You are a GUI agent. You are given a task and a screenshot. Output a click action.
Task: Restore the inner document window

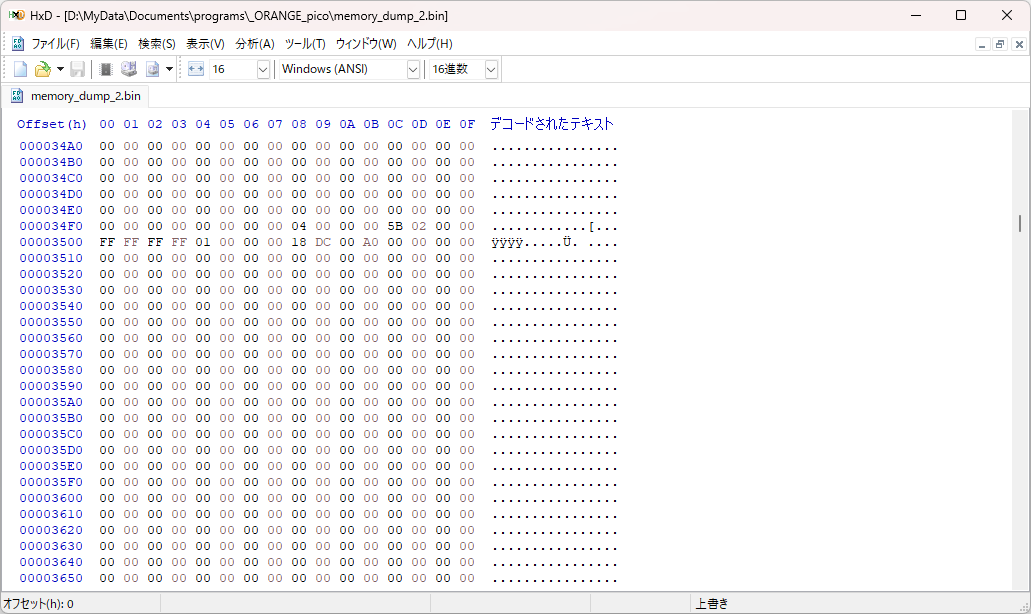(1000, 45)
